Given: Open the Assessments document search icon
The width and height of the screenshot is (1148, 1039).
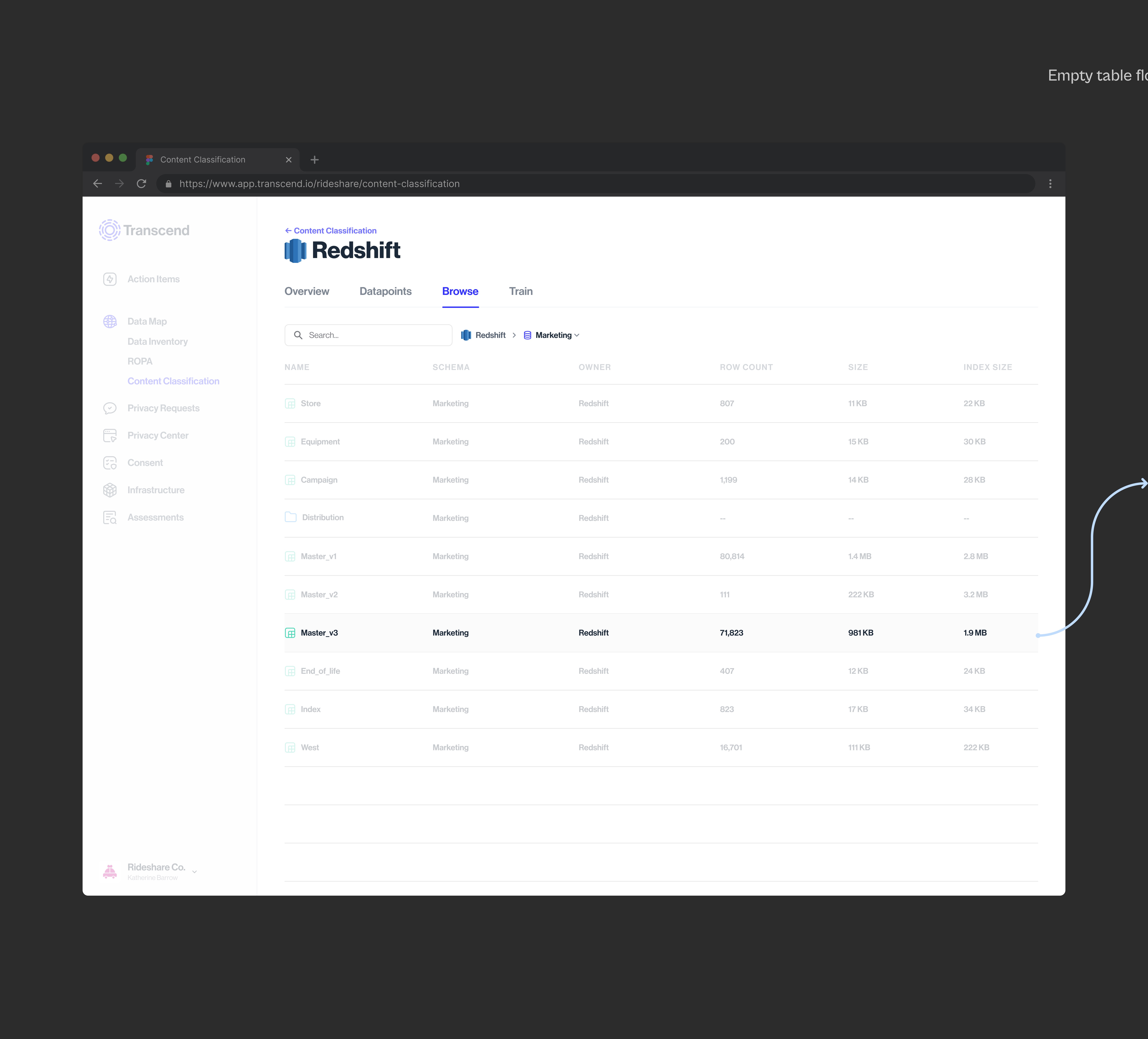Looking at the screenshot, I should [x=110, y=517].
